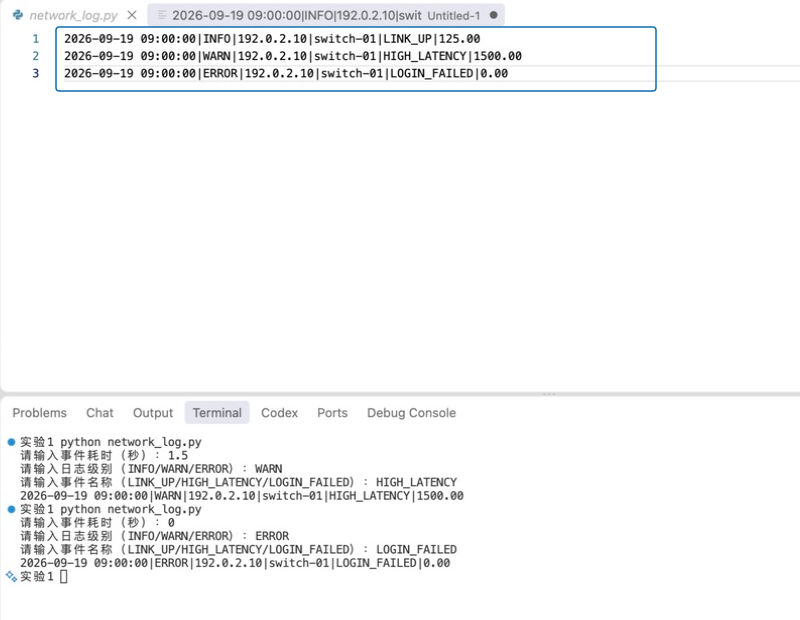Click terminal line with duration 1.5
800x620 pixels.
click(x=104, y=455)
